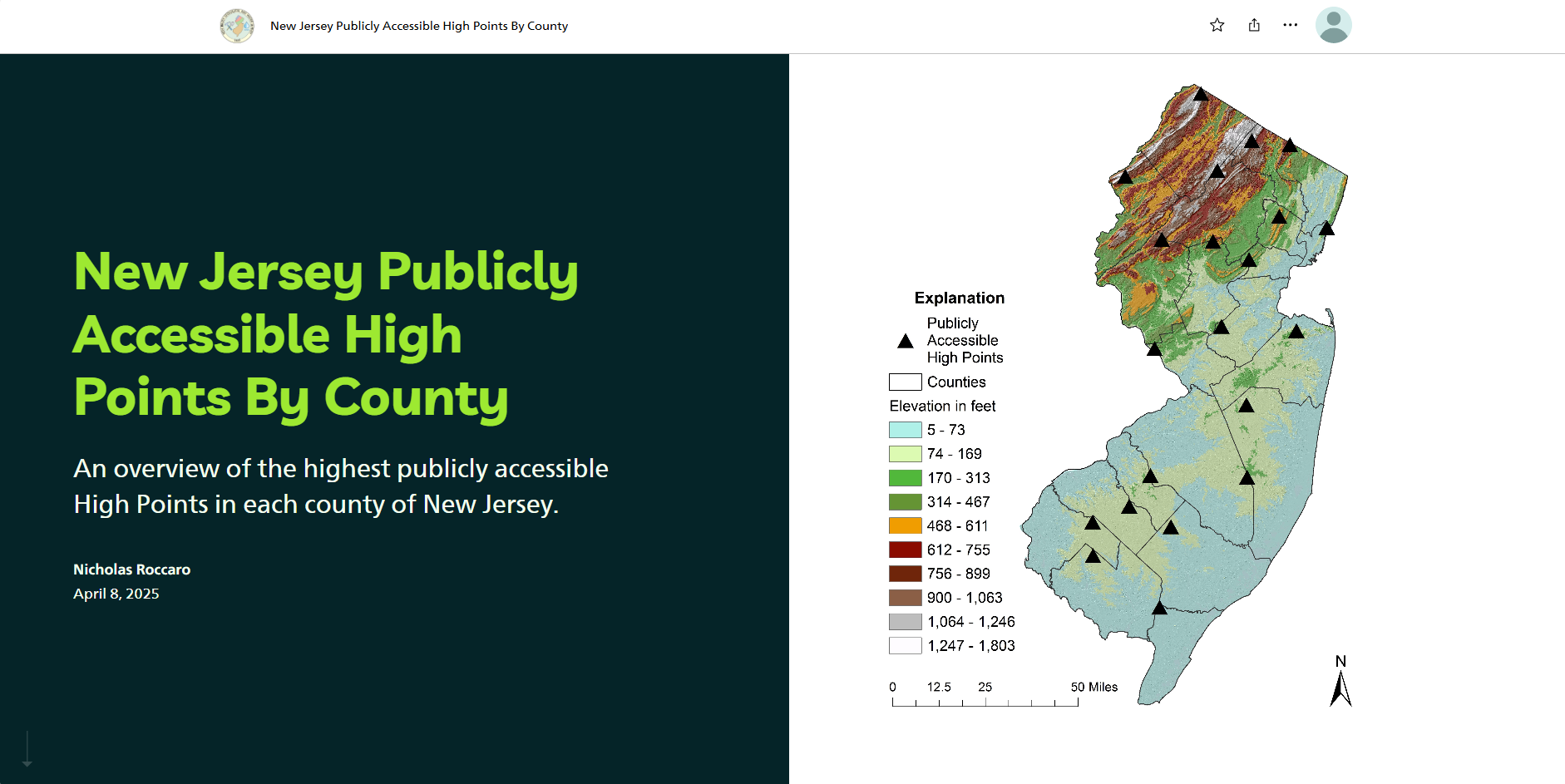1565x784 pixels.
Task: Open the share menu from the toolbar
Action: [1253, 25]
